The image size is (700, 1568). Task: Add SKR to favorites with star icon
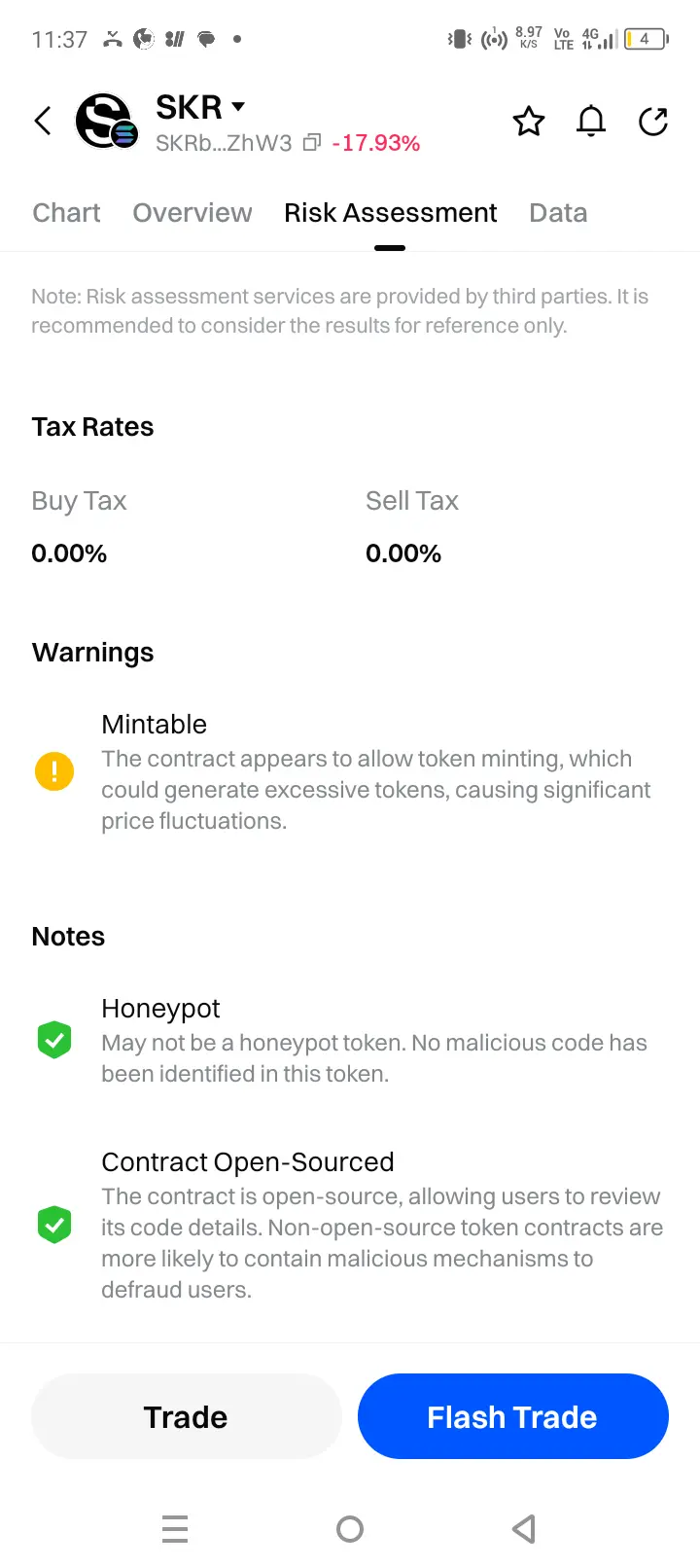pos(529,122)
